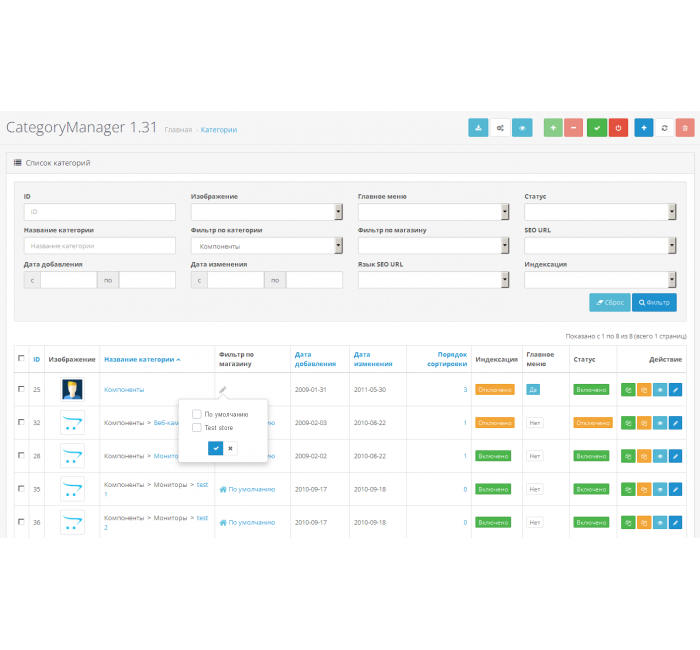Click the list icon beside Список категорий
This screenshot has height=650, width=700.
18,162
